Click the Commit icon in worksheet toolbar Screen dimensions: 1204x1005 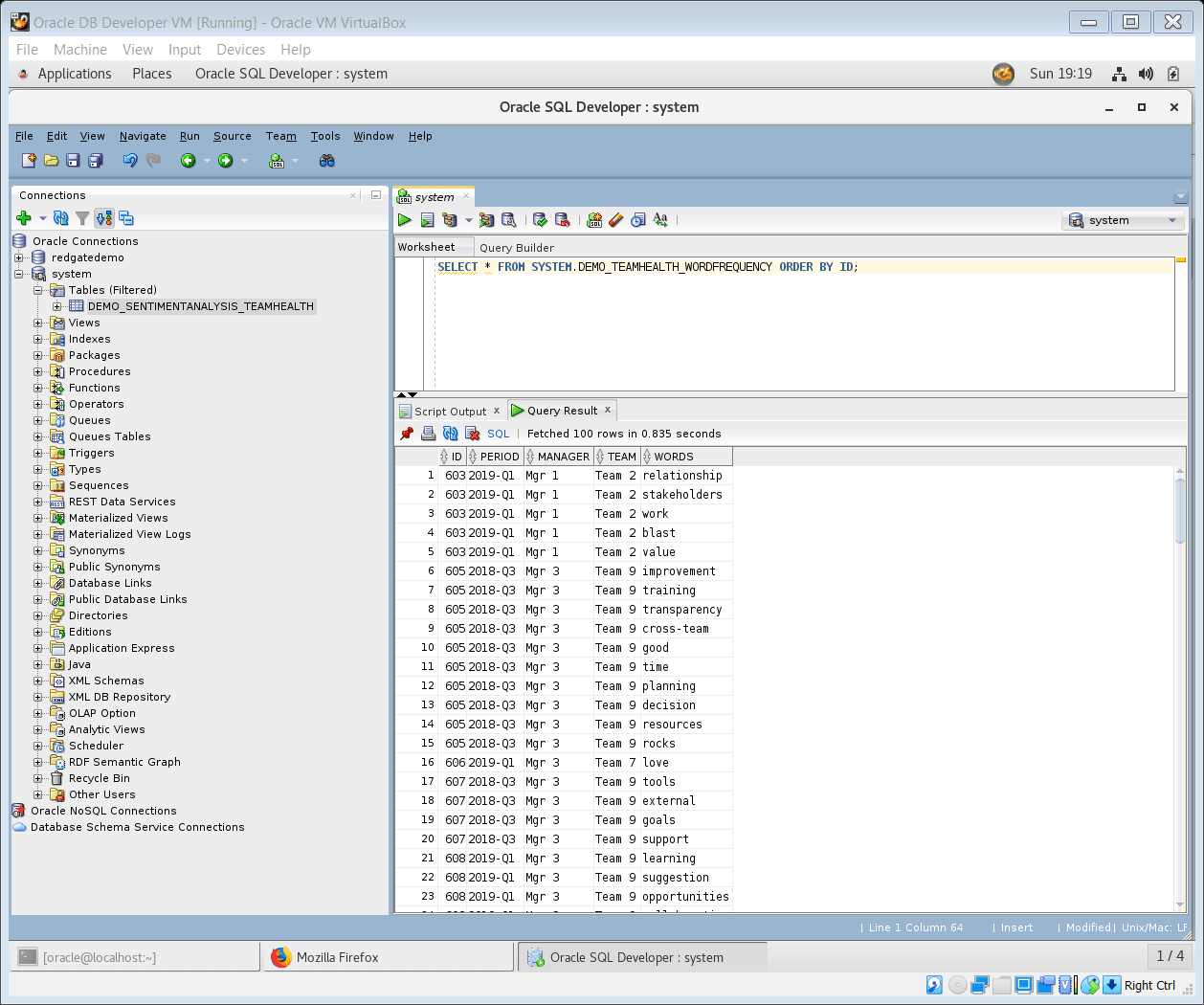click(540, 220)
